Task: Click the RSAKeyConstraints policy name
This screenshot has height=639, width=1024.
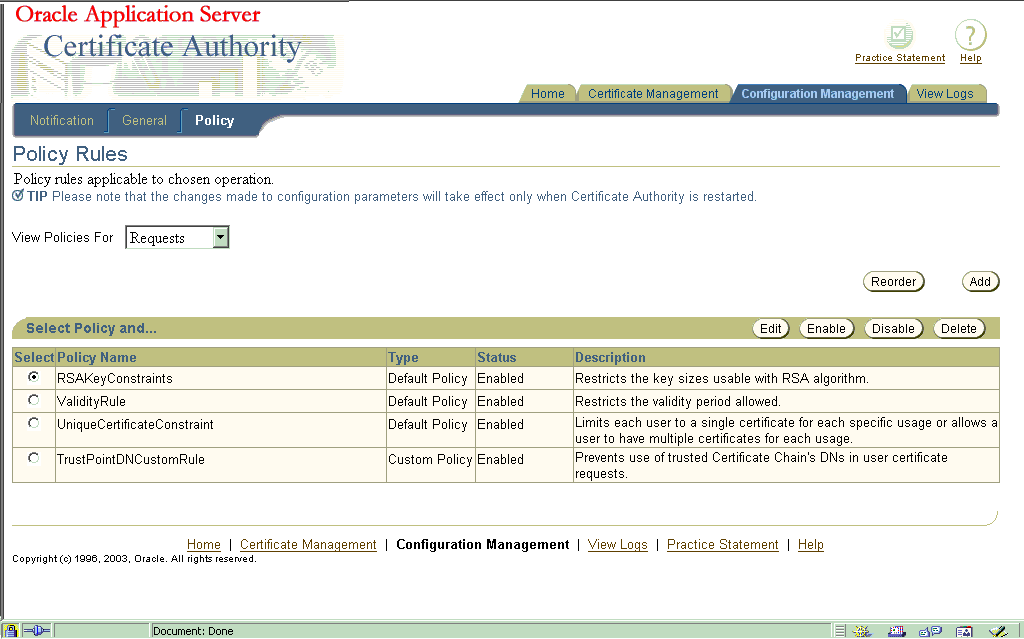Action: pos(115,378)
